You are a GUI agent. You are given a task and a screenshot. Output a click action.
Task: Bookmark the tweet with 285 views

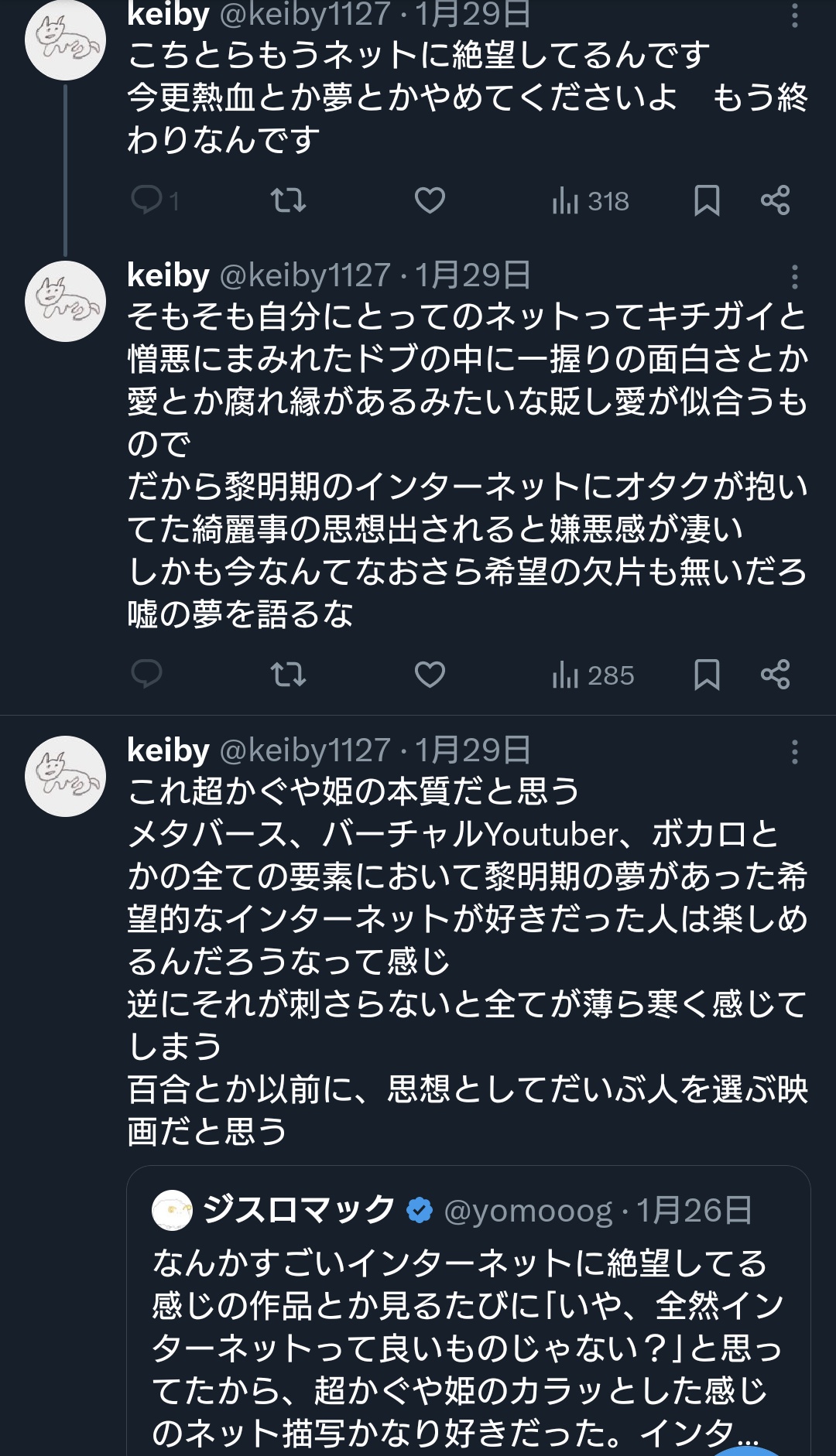(x=707, y=675)
